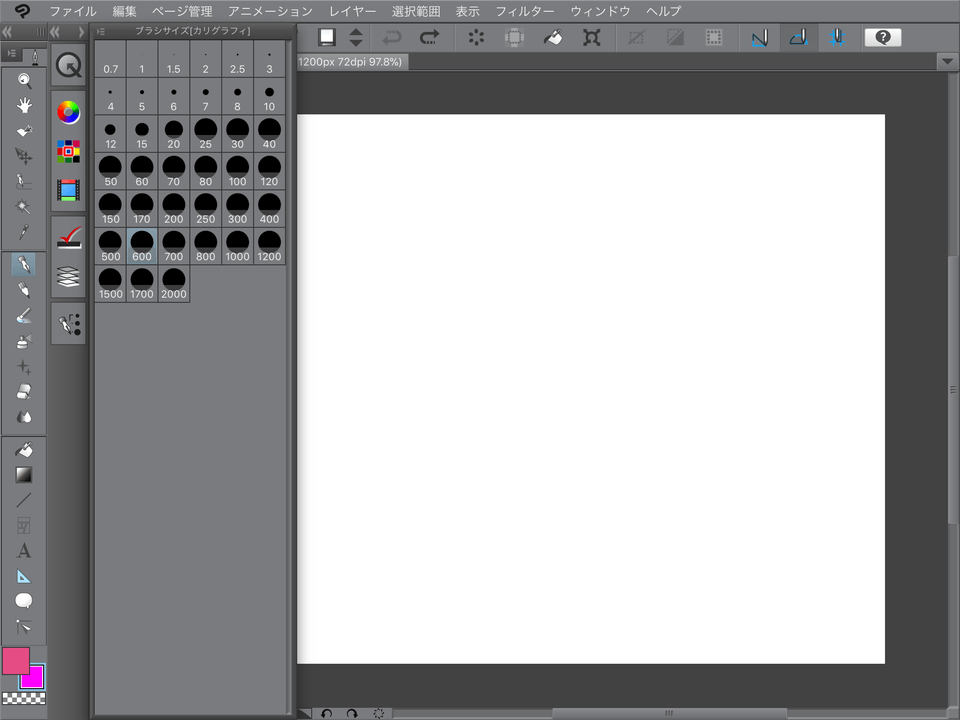960x720 pixels.
Task: Click the Redo arrow in command bar
Action: 429,38
